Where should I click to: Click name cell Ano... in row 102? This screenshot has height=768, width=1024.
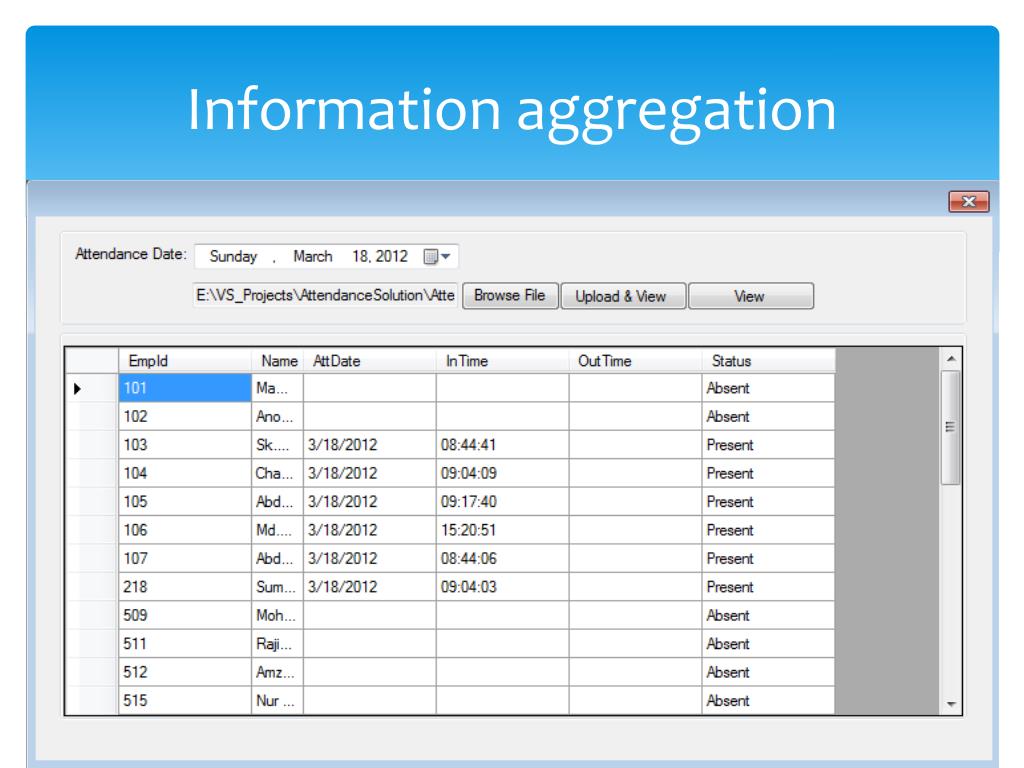pos(278,417)
